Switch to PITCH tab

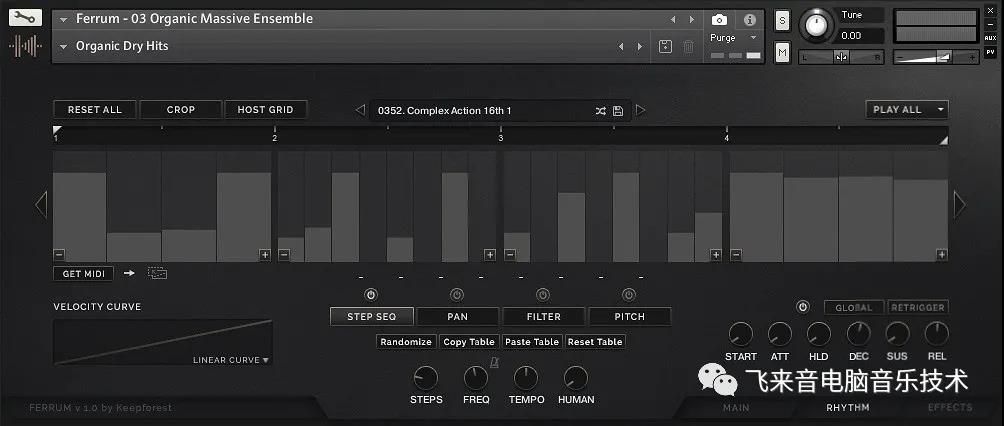pyautogui.click(x=629, y=316)
